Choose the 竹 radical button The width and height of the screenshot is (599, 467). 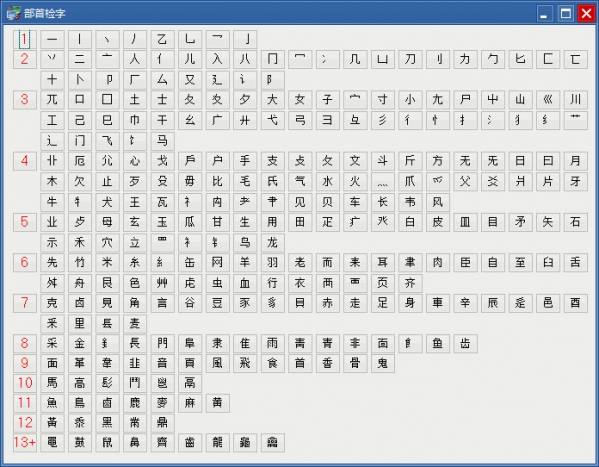click(x=79, y=263)
